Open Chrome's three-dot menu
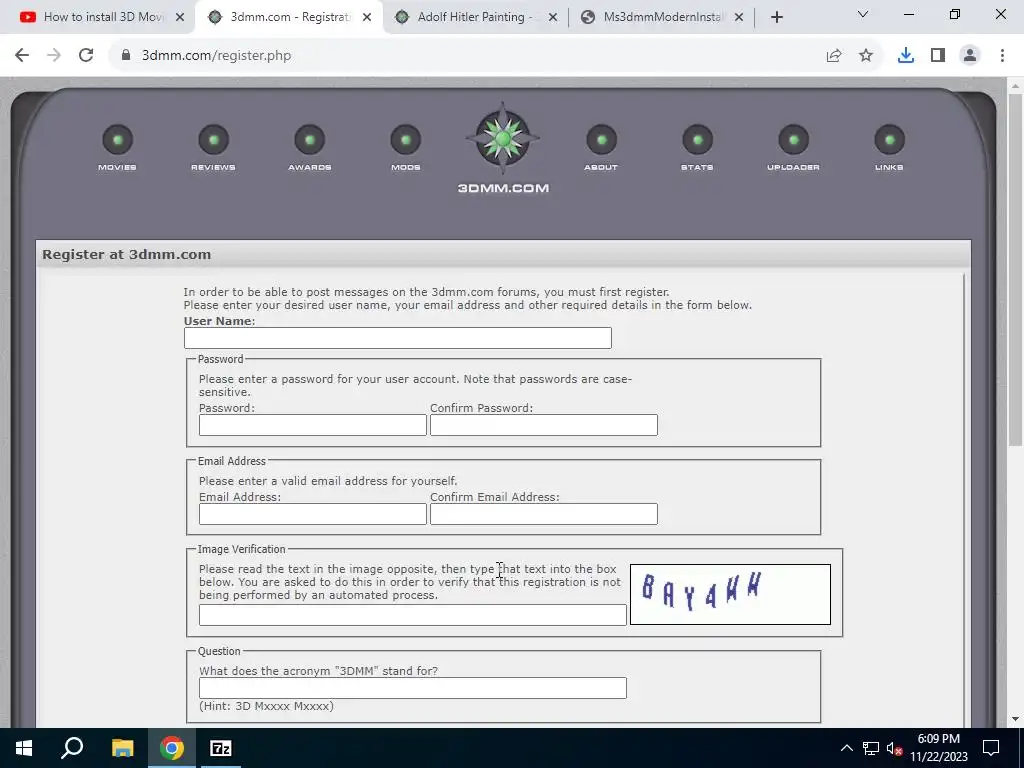Viewport: 1024px width, 768px height. (1002, 56)
